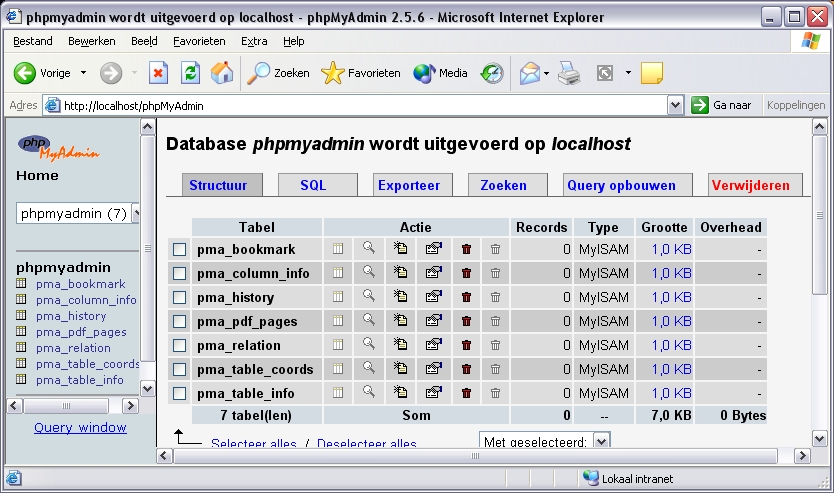
Task: Tick the checkbox for pma_table_info
Action: [179, 394]
